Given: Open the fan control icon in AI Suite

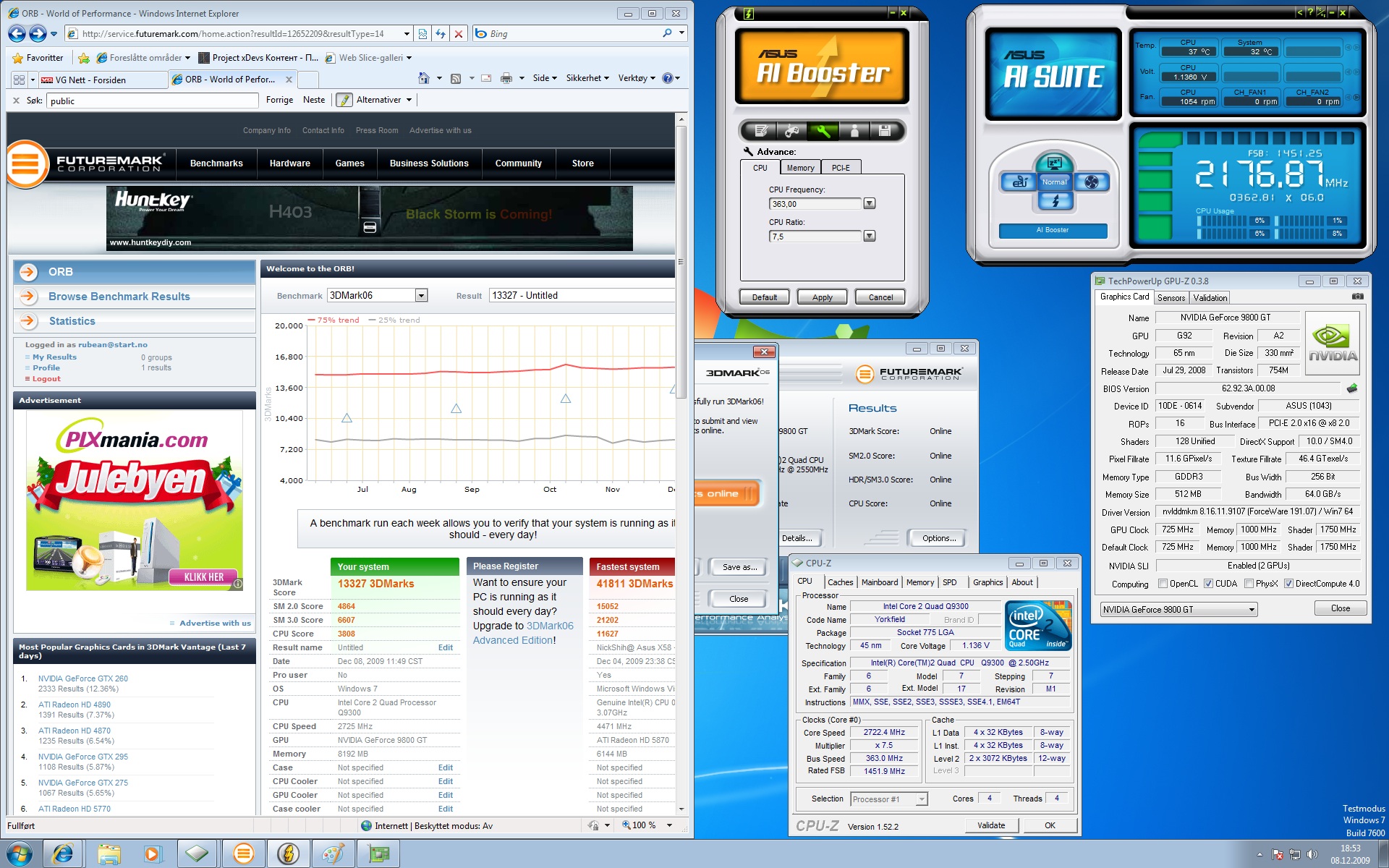Looking at the screenshot, I should click(1092, 182).
